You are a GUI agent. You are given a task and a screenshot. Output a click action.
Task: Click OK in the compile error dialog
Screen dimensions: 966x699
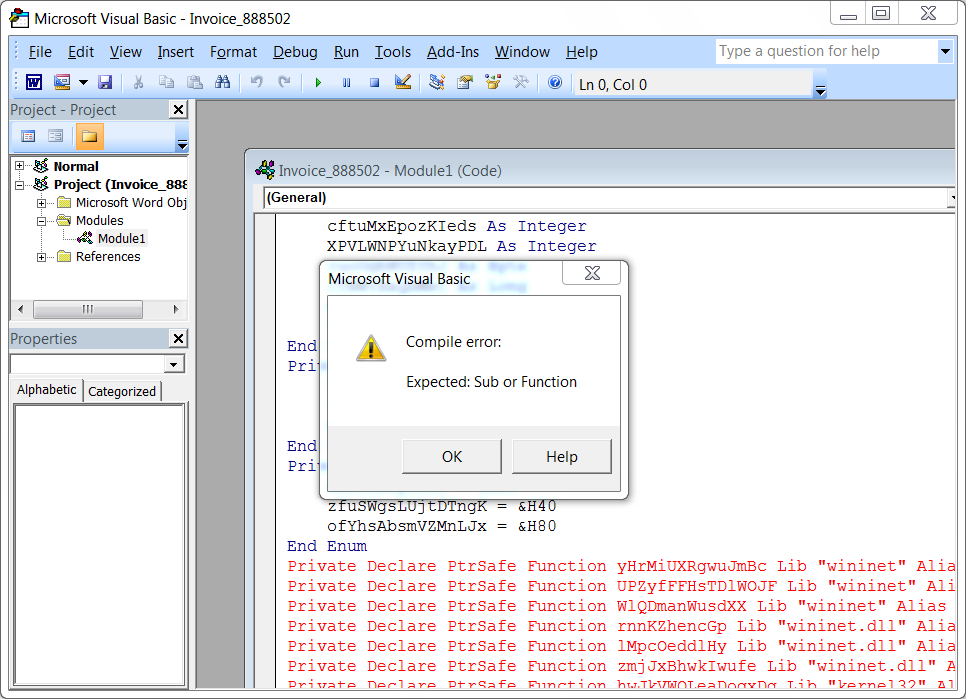(x=452, y=456)
